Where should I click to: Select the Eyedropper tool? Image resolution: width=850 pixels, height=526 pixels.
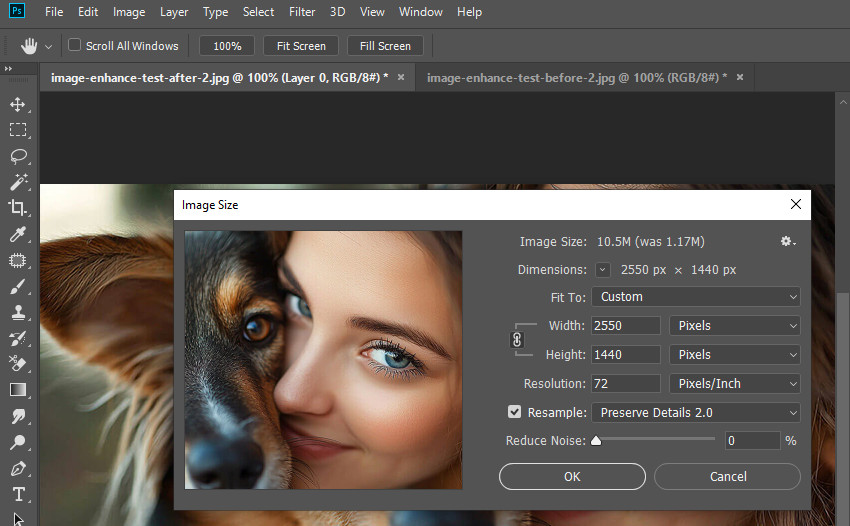click(18, 234)
